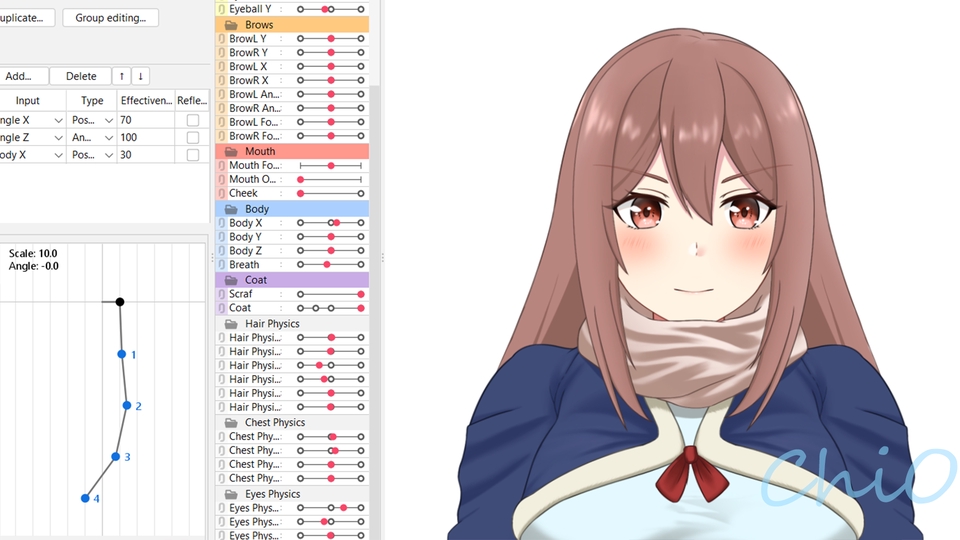Click the parameter icon beside Cheek
Screen dimensions: 960x540
click(x=222, y=193)
